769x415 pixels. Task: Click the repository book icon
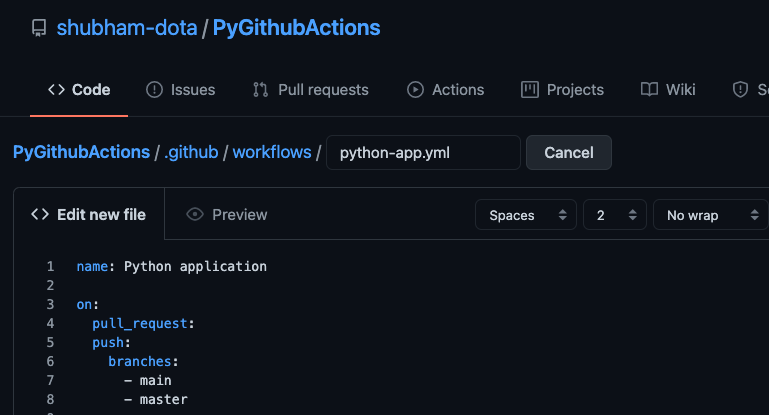pos(39,28)
